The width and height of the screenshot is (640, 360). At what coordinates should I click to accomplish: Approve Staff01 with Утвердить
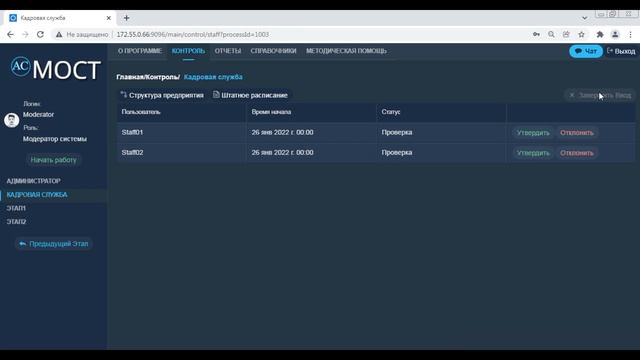coord(533,133)
